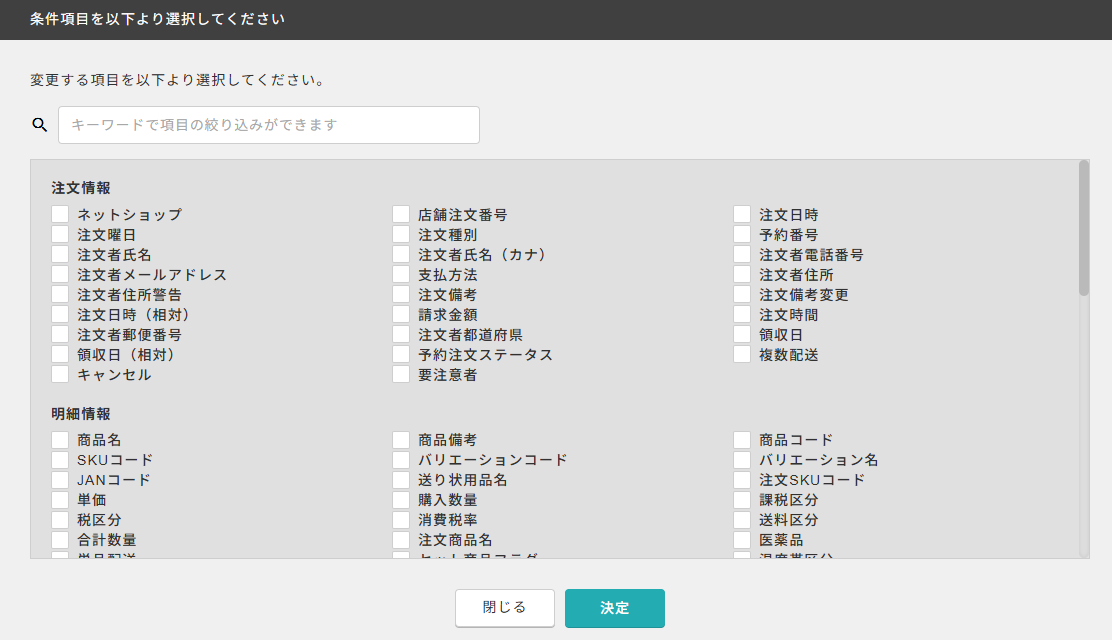Check 注文者メールアドレス option
This screenshot has height=640, width=1112.
60,275
